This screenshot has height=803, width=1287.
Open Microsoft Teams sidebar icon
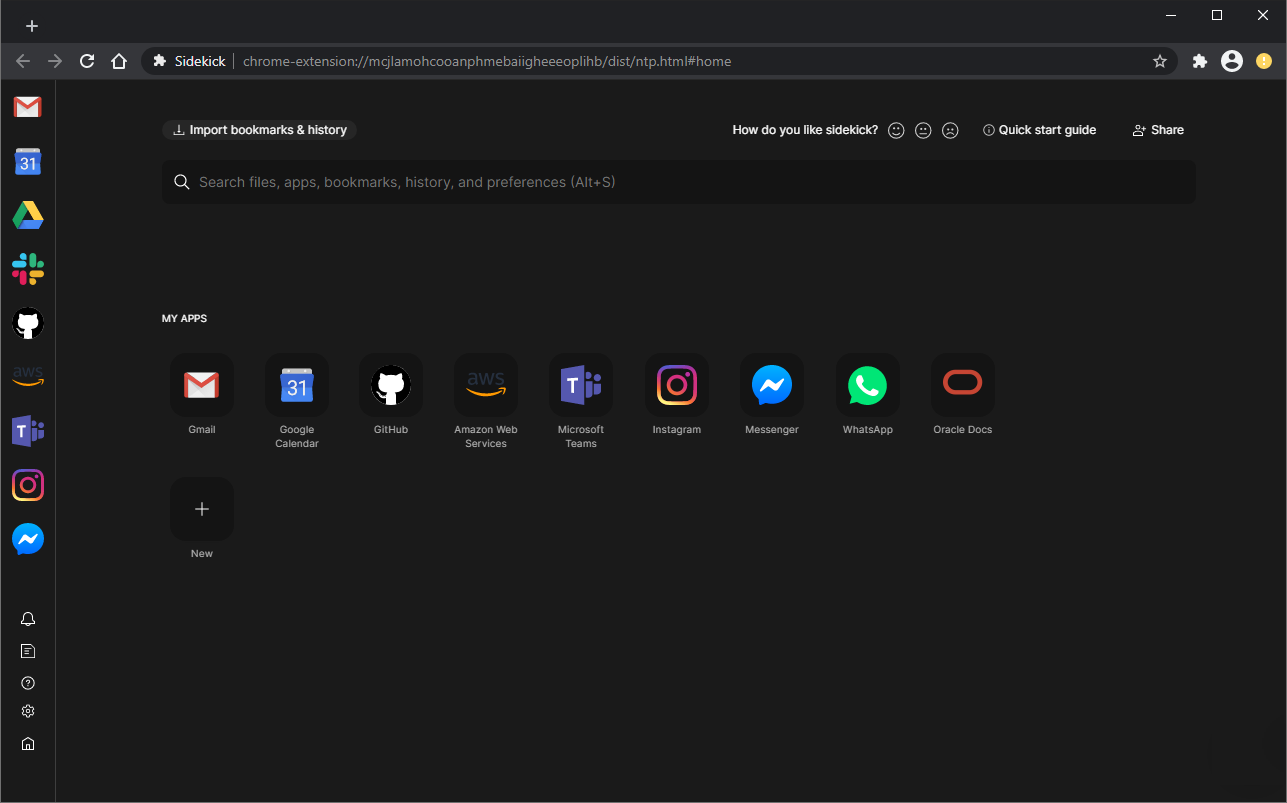[x=28, y=431]
